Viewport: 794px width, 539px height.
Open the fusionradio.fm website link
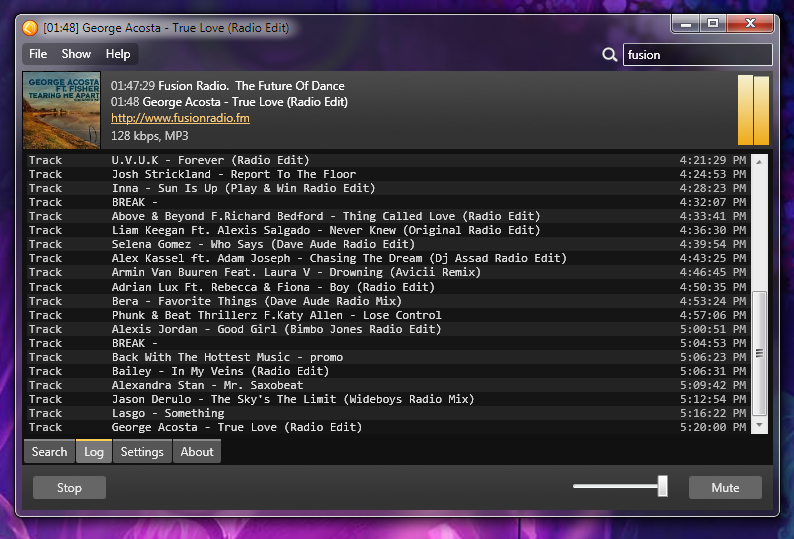pyautogui.click(x=180, y=118)
